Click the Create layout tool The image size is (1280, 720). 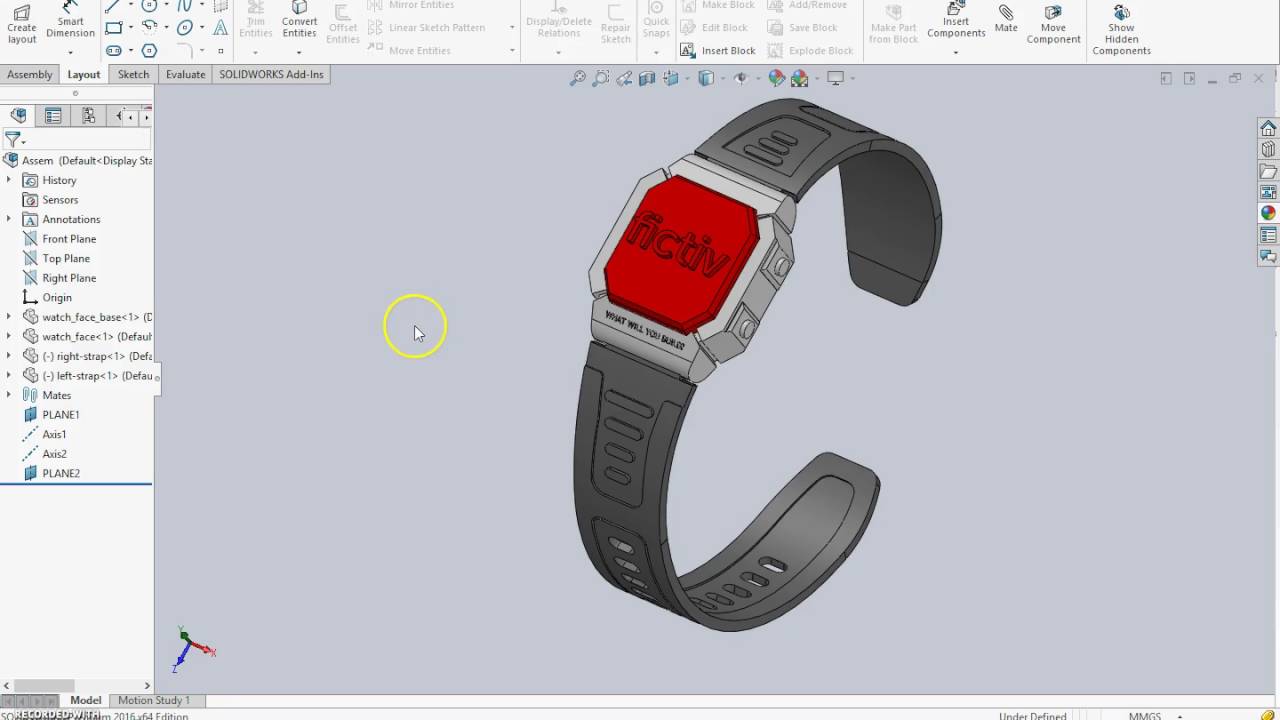pos(21,26)
